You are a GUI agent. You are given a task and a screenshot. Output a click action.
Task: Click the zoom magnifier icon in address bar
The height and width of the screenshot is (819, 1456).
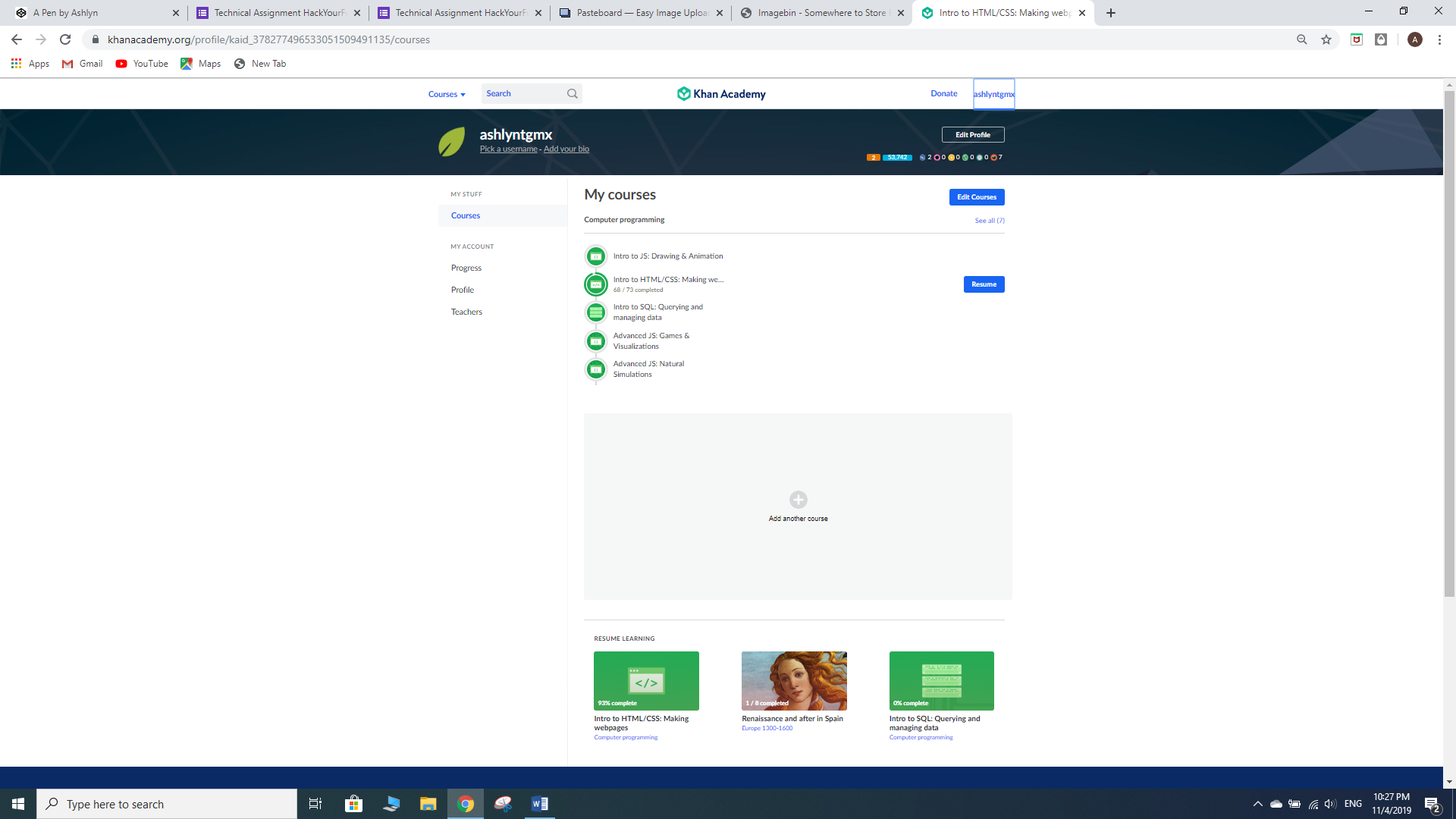(1302, 39)
